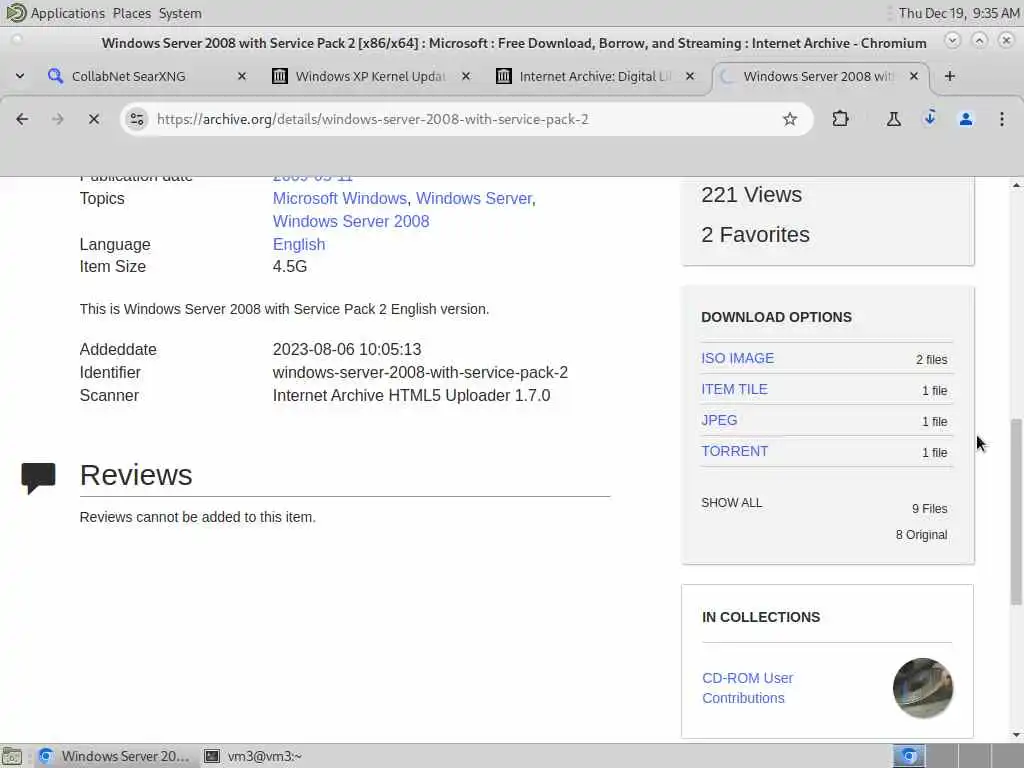1024x768 pixels.
Task: Click the Applications menu logo icon
Action: [x=16, y=12]
